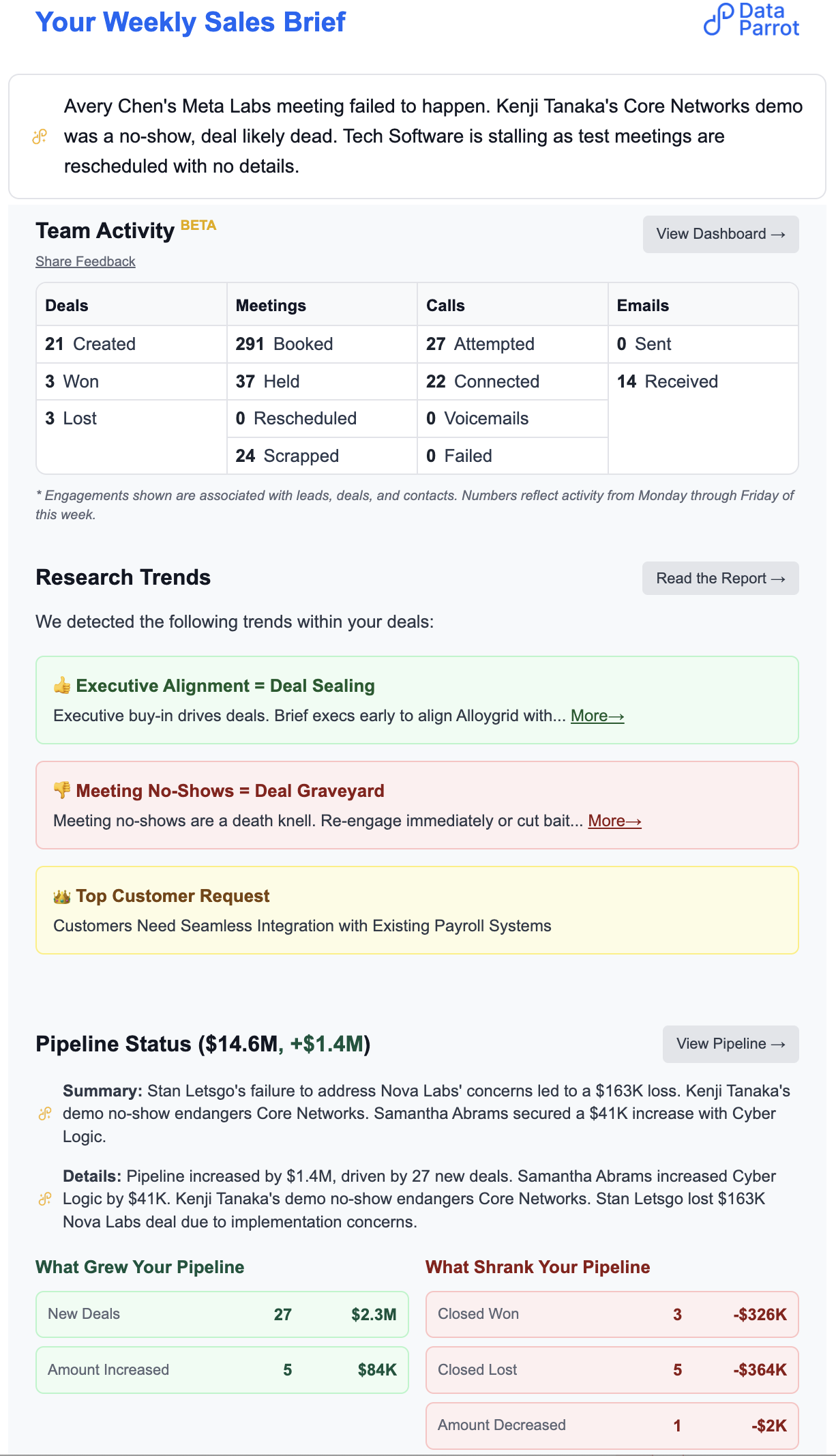
Task: Click the parrot icon beside Pipeline Summary
Action: (45, 1114)
